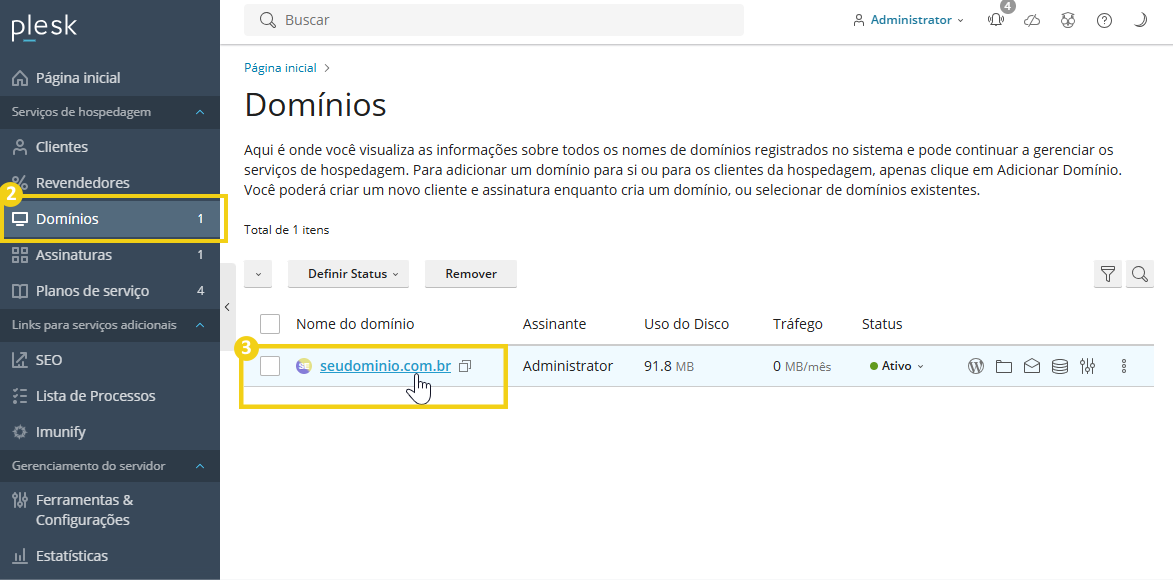
Task: Open the Administrator account menu
Action: pyautogui.click(x=909, y=20)
